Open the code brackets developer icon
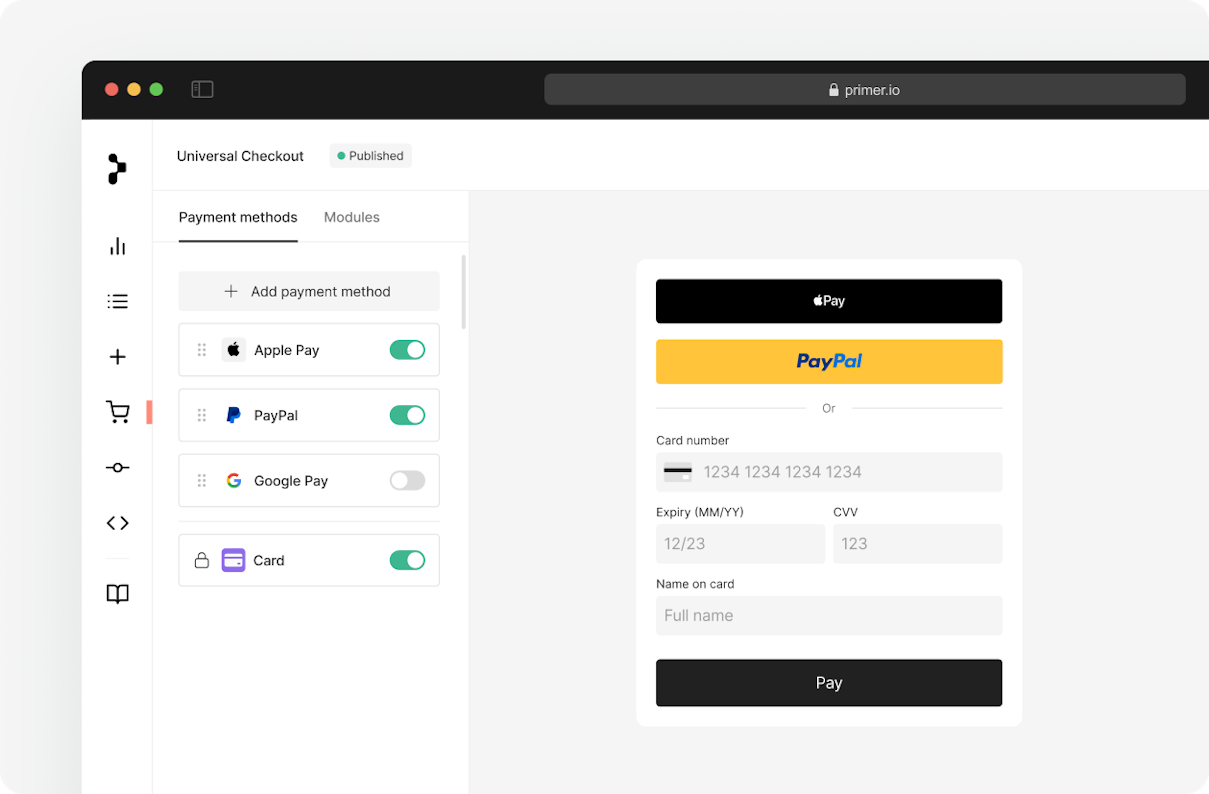The width and height of the screenshot is (1209, 794). 118,523
